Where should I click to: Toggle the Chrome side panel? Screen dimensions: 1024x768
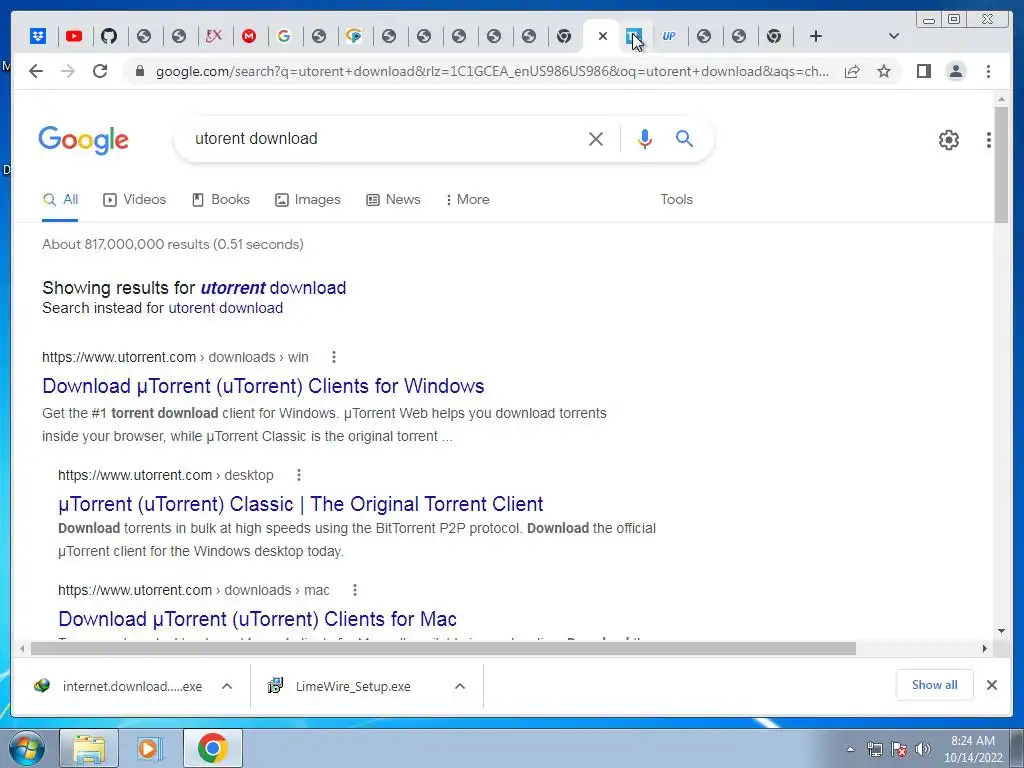click(x=923, y=71)
